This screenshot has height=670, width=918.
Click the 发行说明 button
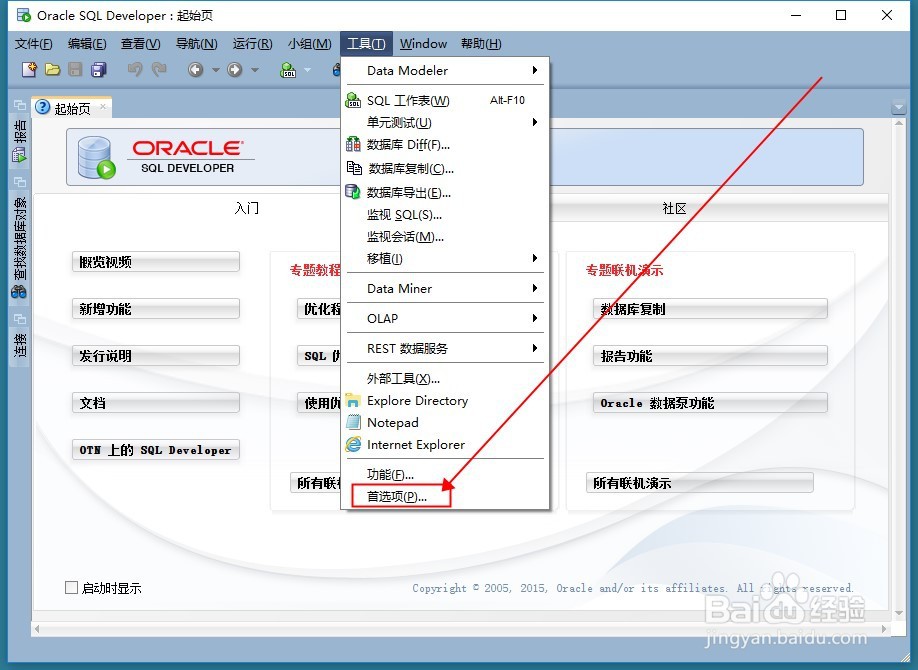[156, 355]
